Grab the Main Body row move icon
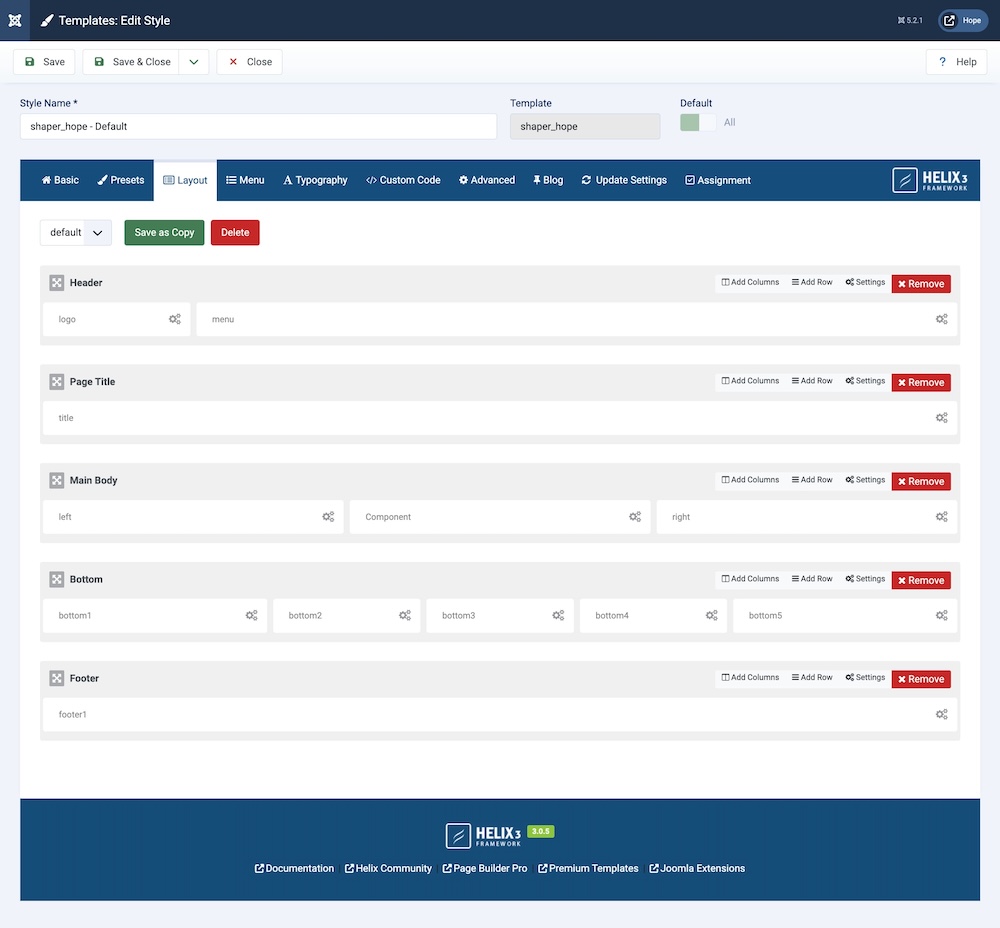This screenshot has height=928, width=1000. click(x=57, y=481)
